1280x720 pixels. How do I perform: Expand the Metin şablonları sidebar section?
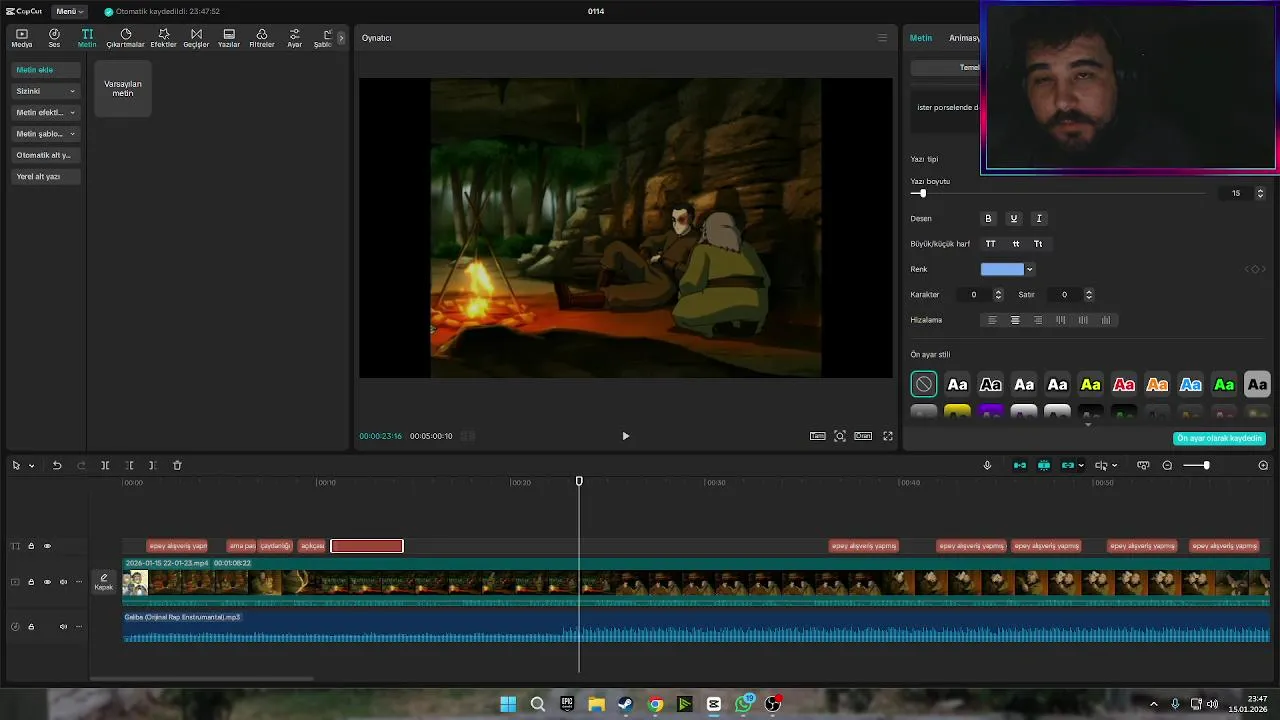click(x=46, y=134)
